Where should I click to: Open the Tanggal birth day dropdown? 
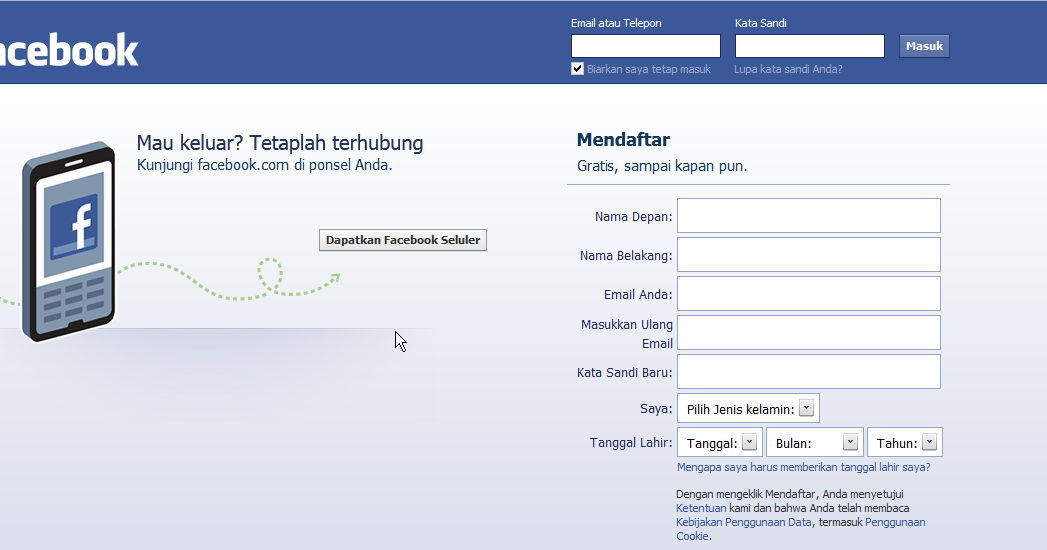point(720,443)
